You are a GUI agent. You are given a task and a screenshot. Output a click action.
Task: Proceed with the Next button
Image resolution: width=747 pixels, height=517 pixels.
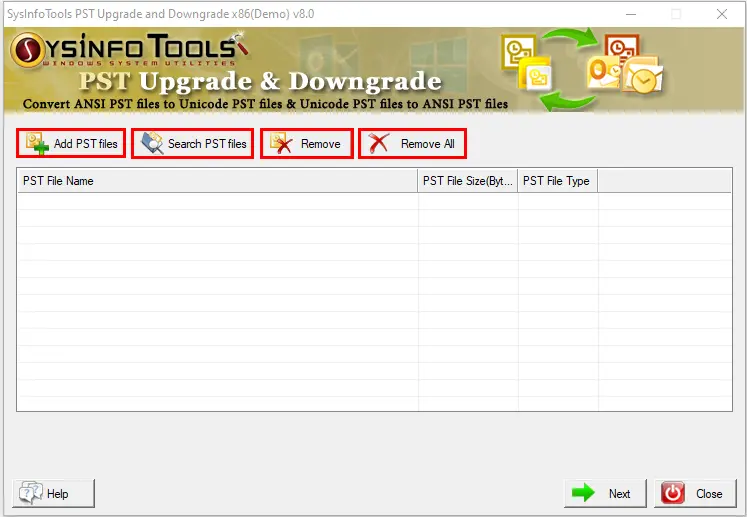click(x=606, y=493)
